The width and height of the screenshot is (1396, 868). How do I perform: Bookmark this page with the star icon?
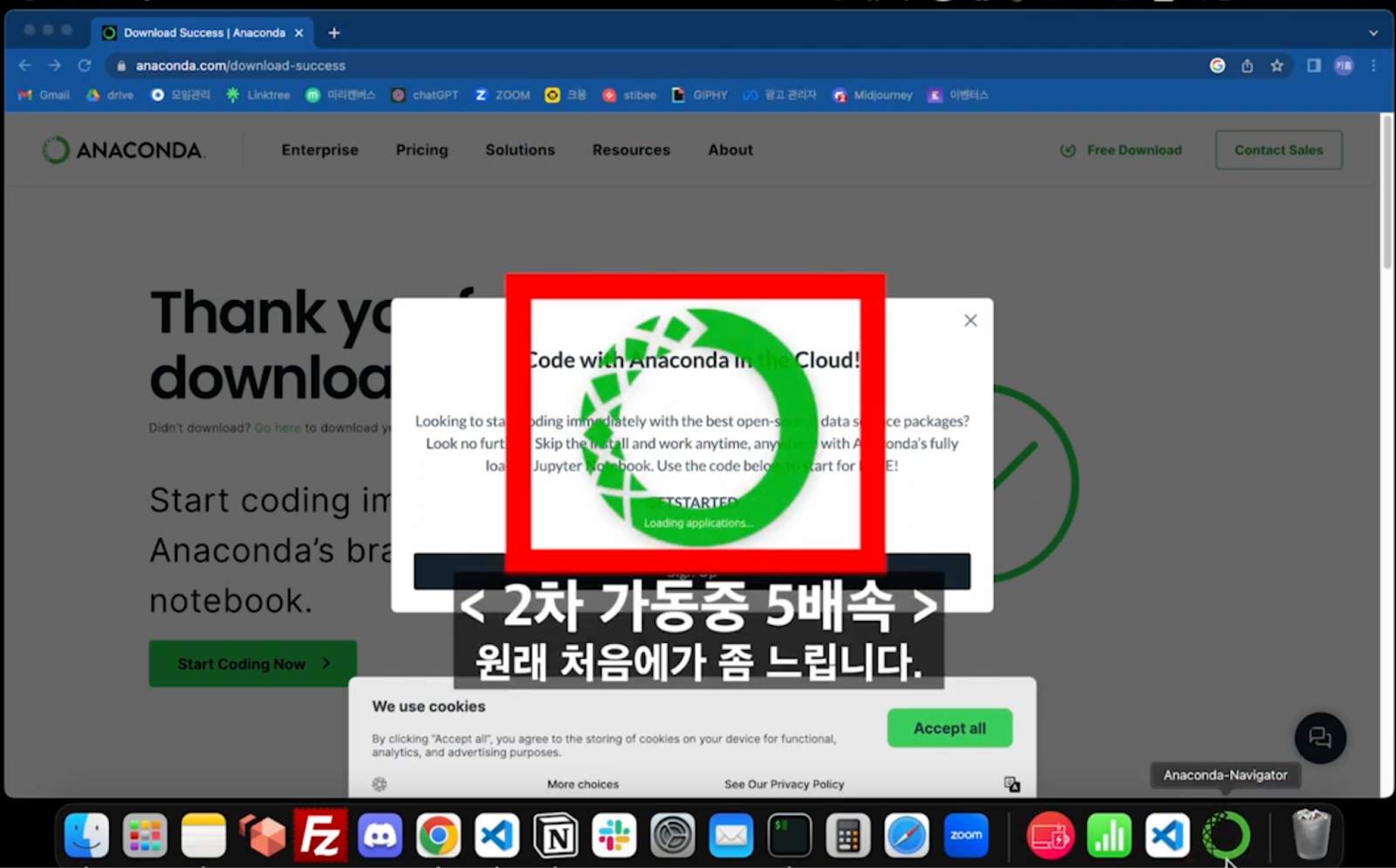pos(1276,65)
